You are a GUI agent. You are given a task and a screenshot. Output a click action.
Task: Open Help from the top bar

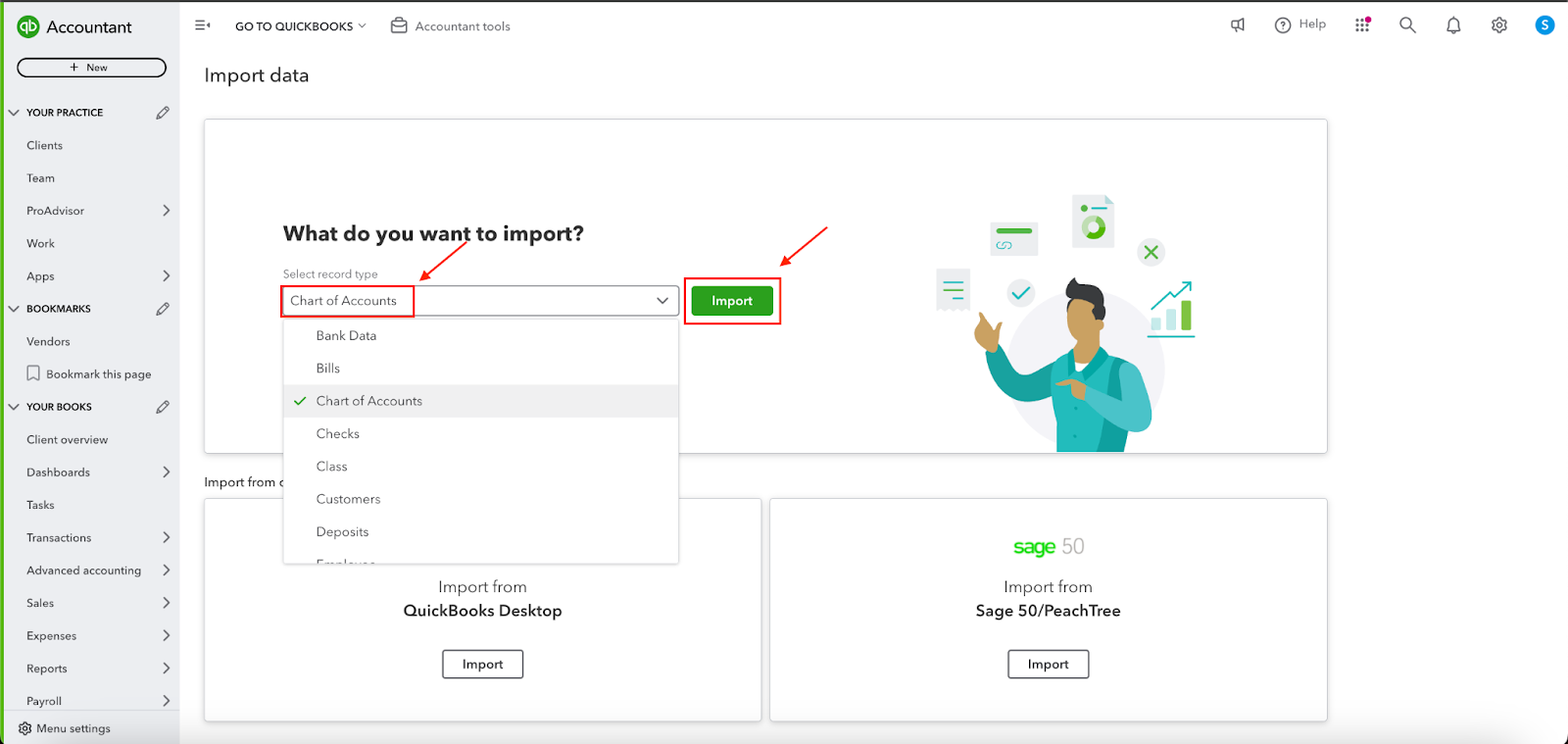[1300, 25]
